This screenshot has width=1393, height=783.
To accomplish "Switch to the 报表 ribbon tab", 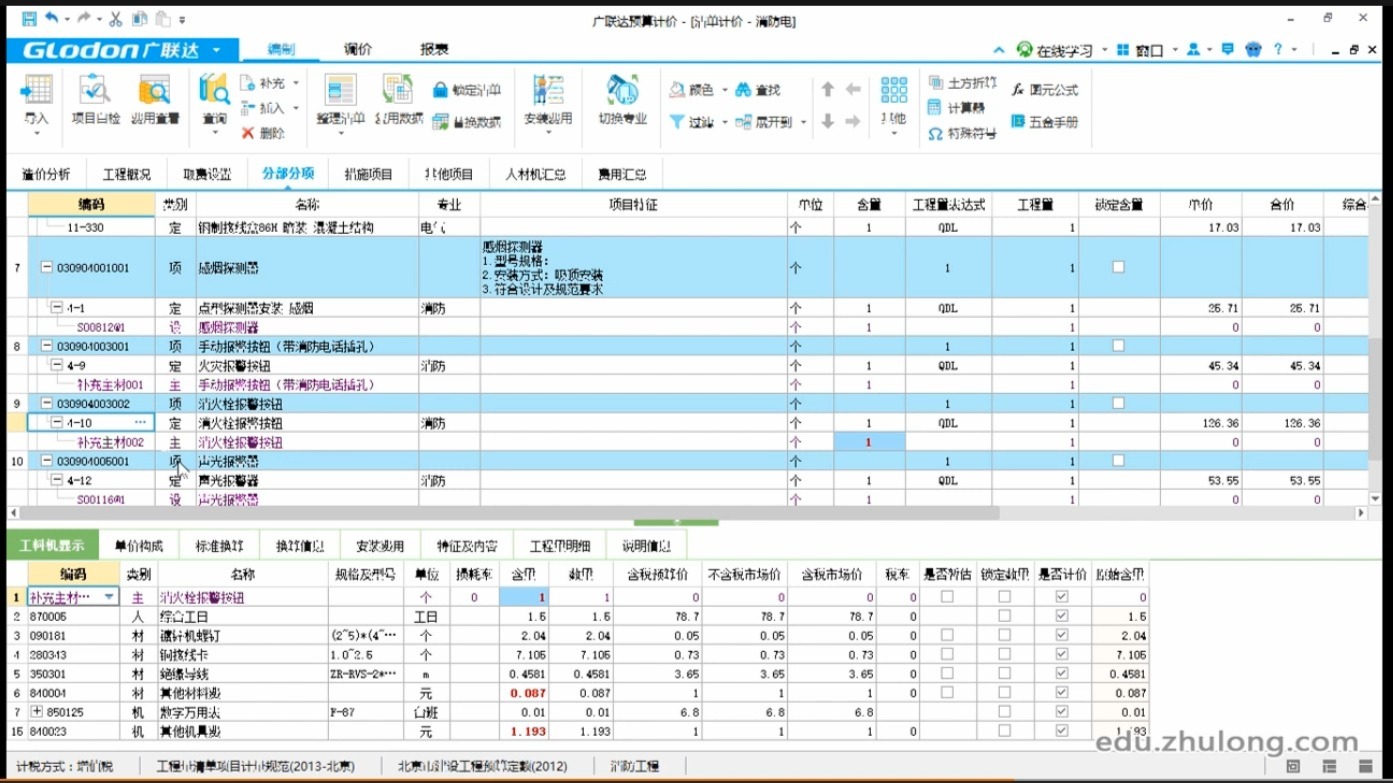I will click(x=434, y=49).
